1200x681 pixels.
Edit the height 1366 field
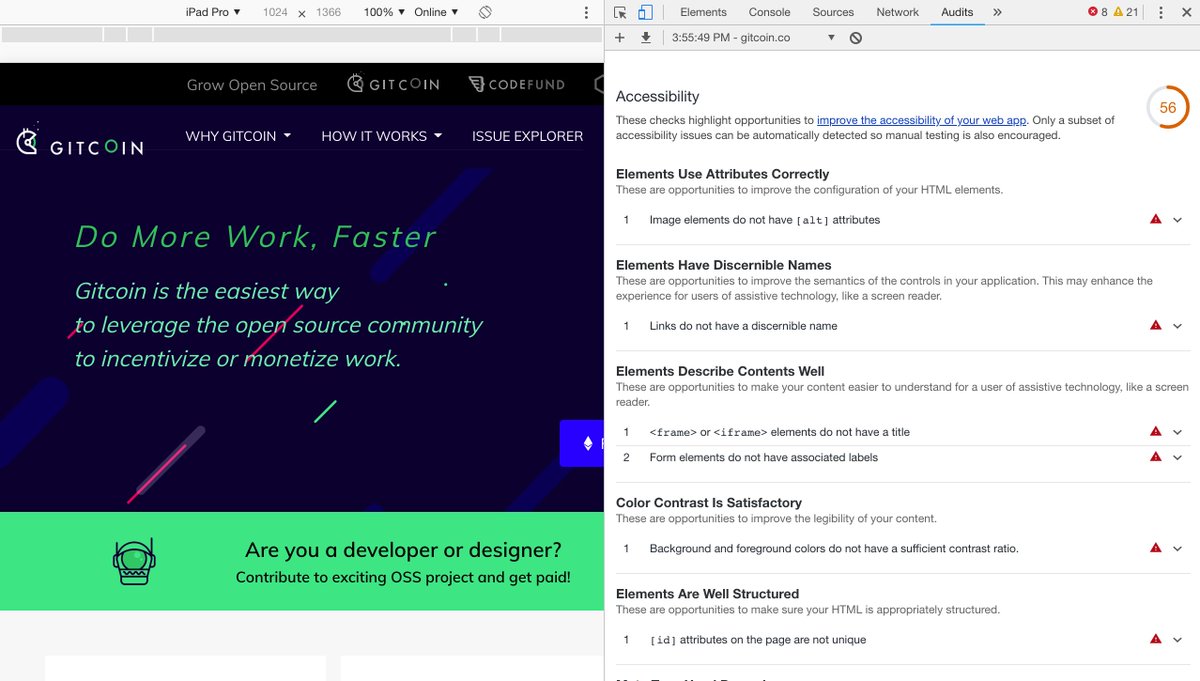(x=328, y=12)
